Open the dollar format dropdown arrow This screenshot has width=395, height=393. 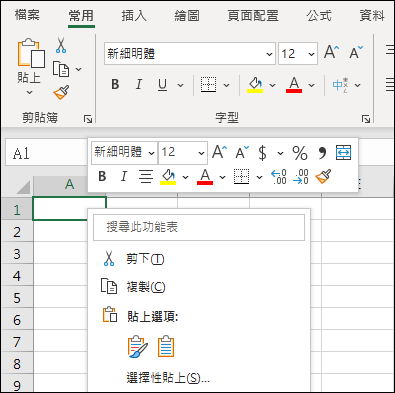click(x=280, y=153)
